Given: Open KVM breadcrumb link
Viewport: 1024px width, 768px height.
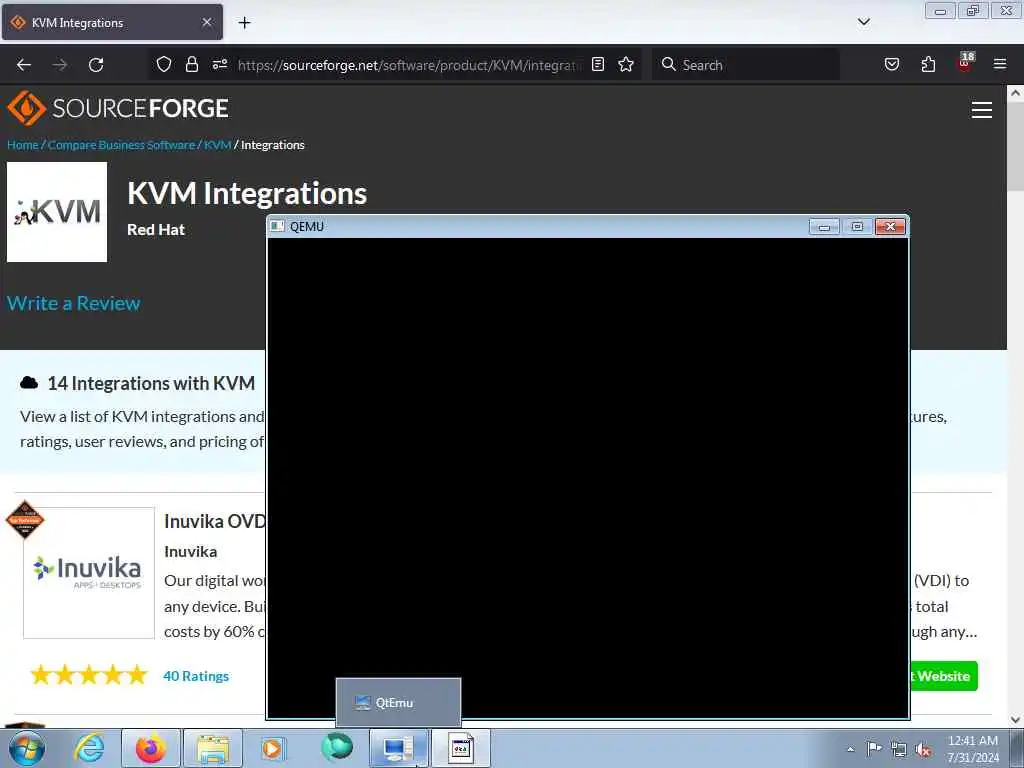Looking at the screenshot, I should tap(217, 145).
